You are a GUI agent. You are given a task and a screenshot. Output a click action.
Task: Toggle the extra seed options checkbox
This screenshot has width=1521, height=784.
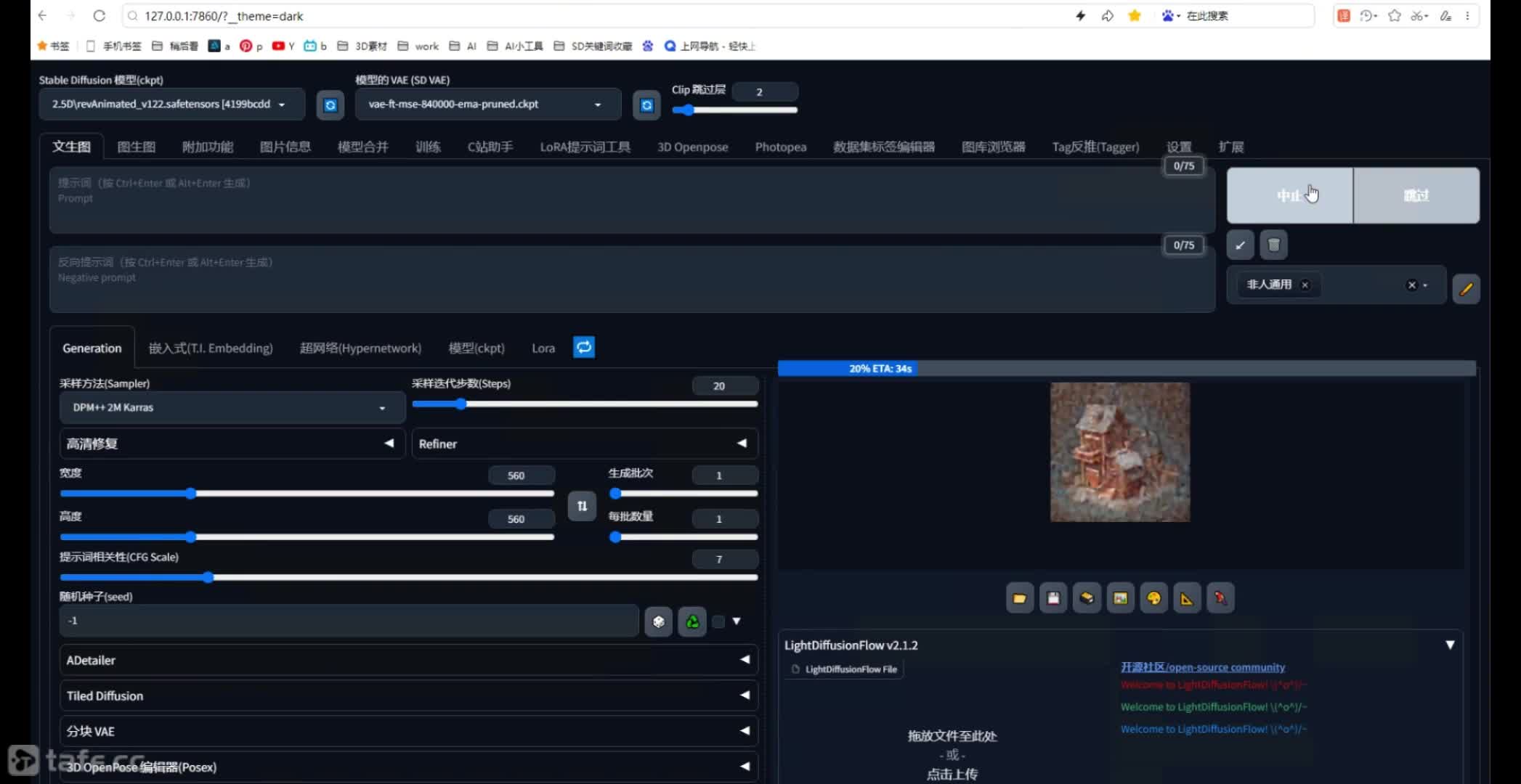pyautogui.click(x=718, y=621)
